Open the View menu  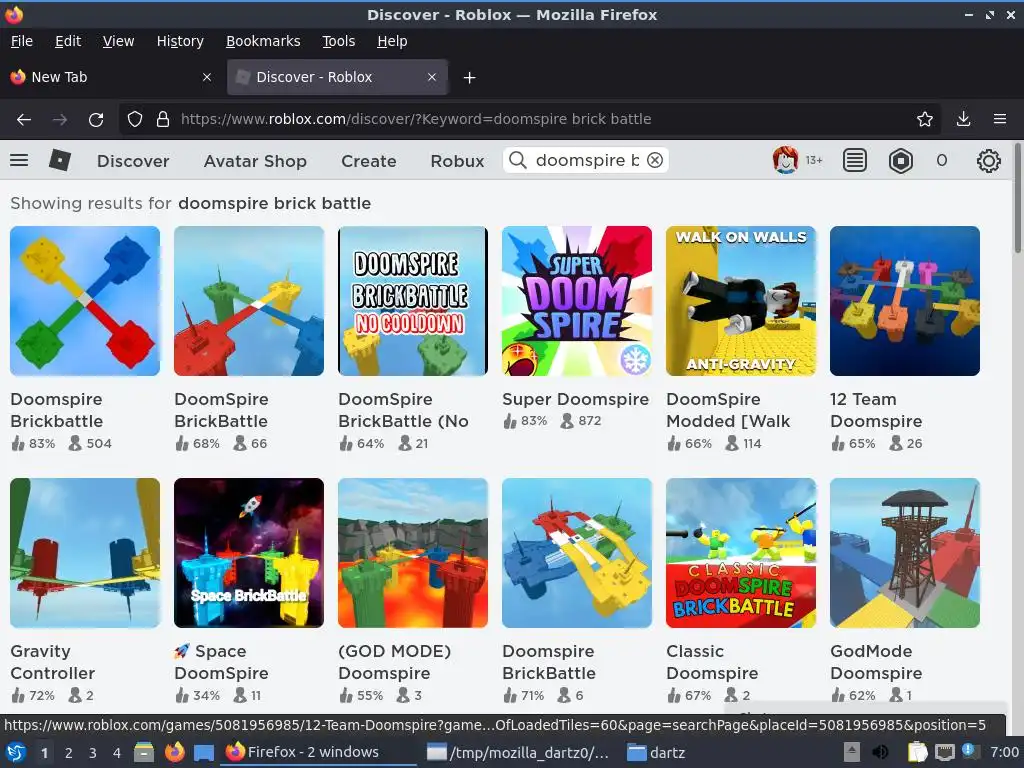(x=118, y=41)
